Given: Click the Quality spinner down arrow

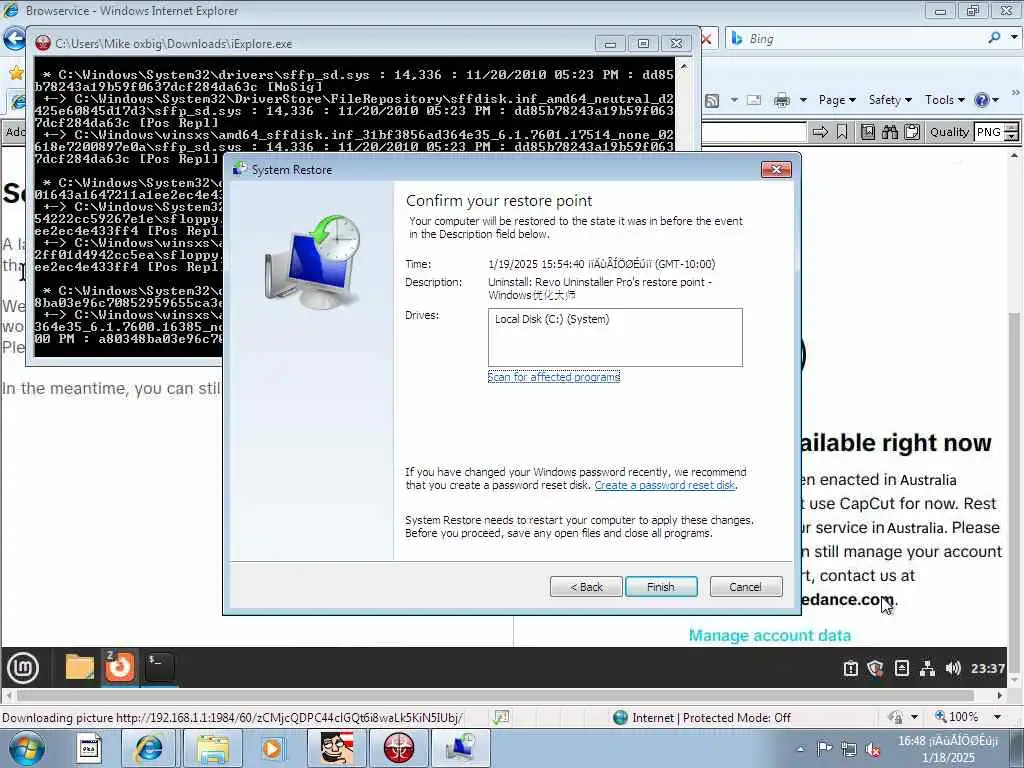Looking at the screenshot, I should tap(1012, 136).
